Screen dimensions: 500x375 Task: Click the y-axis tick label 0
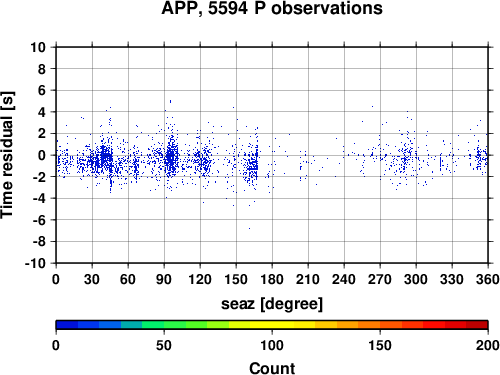[x=42, y=155]
